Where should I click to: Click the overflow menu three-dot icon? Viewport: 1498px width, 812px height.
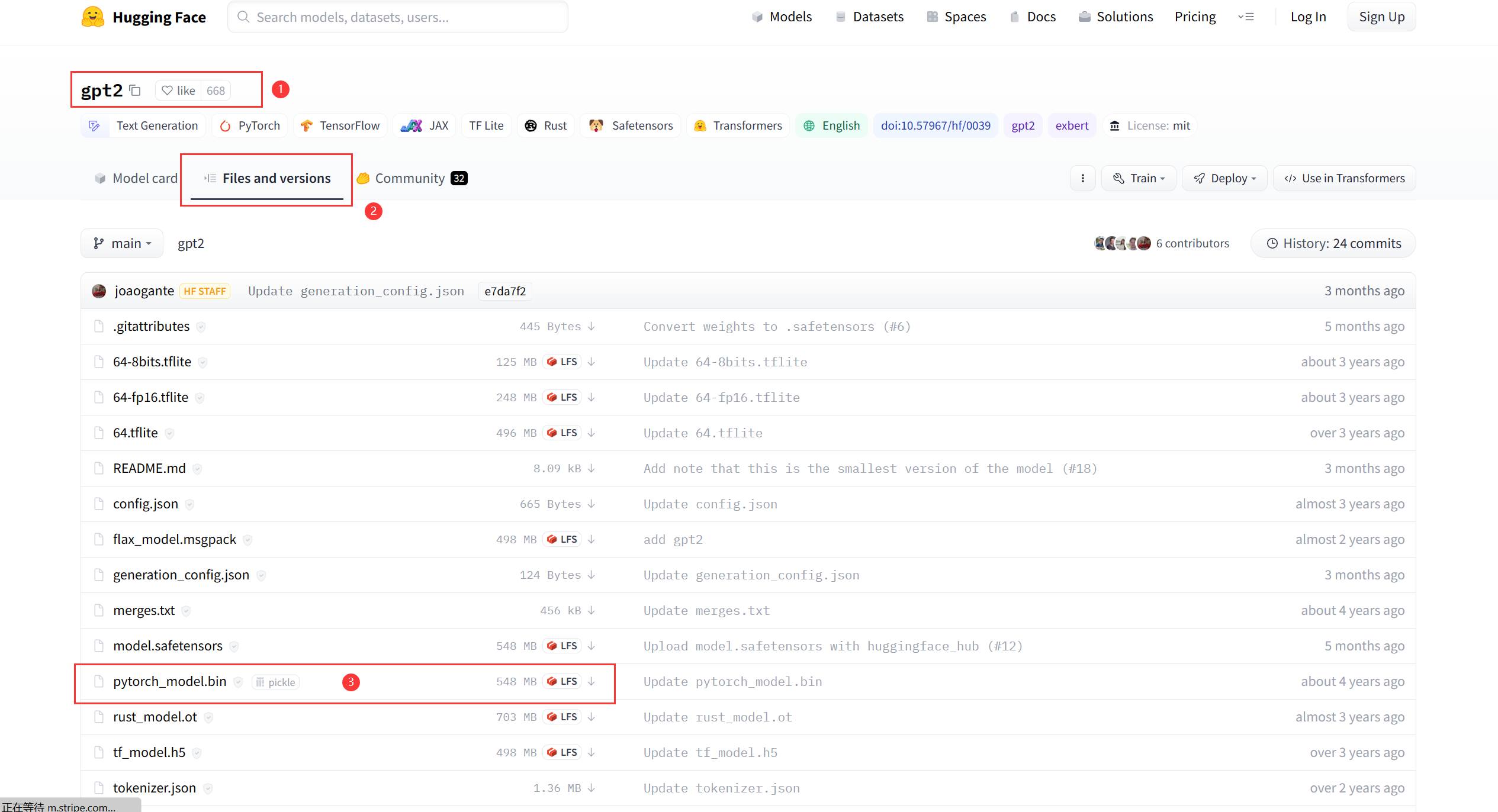coord(1082,178)
